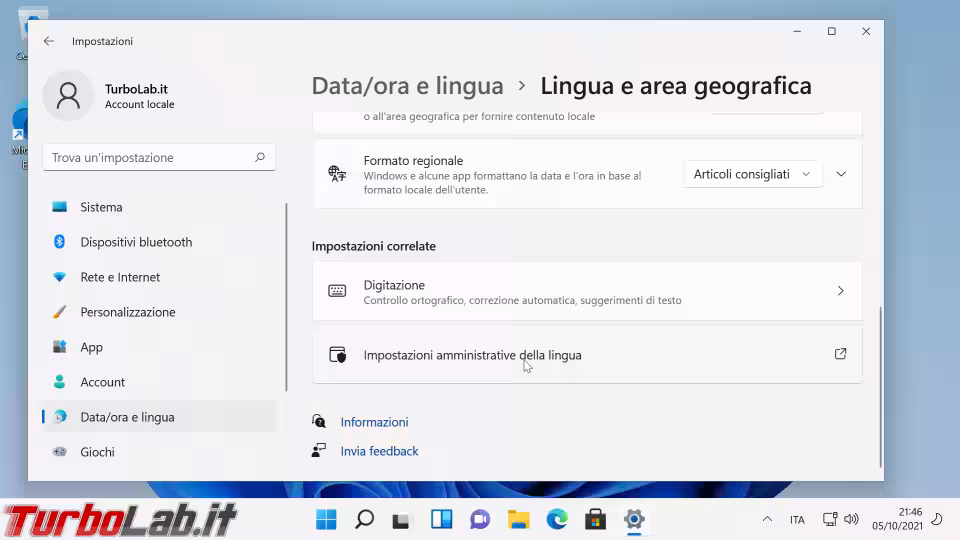
Task: Click the Personalizzazione brush icon
Action: [59, 312]
